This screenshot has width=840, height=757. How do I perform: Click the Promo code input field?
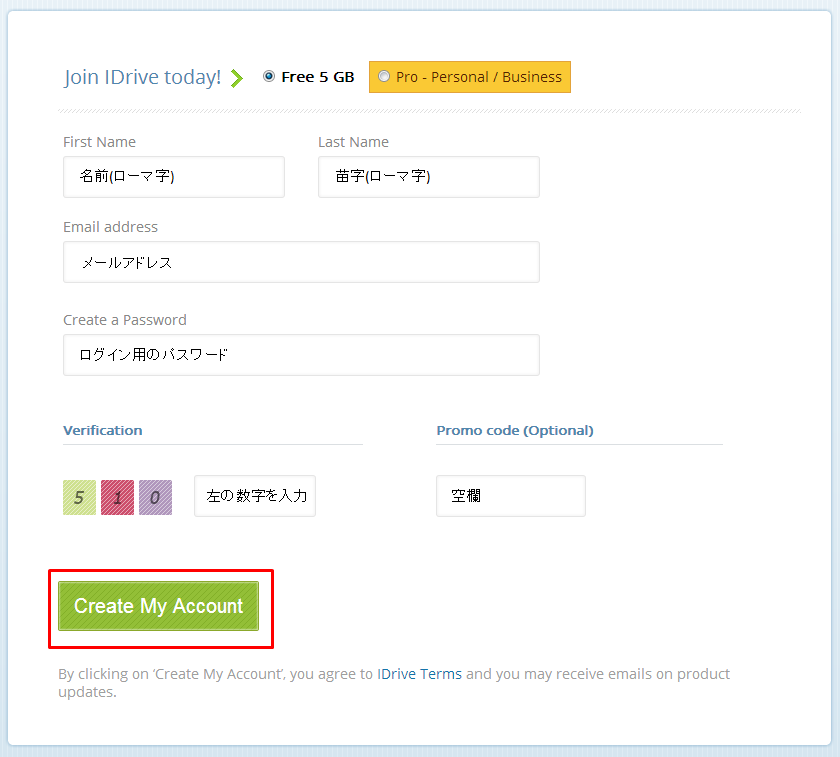point(511,496)
